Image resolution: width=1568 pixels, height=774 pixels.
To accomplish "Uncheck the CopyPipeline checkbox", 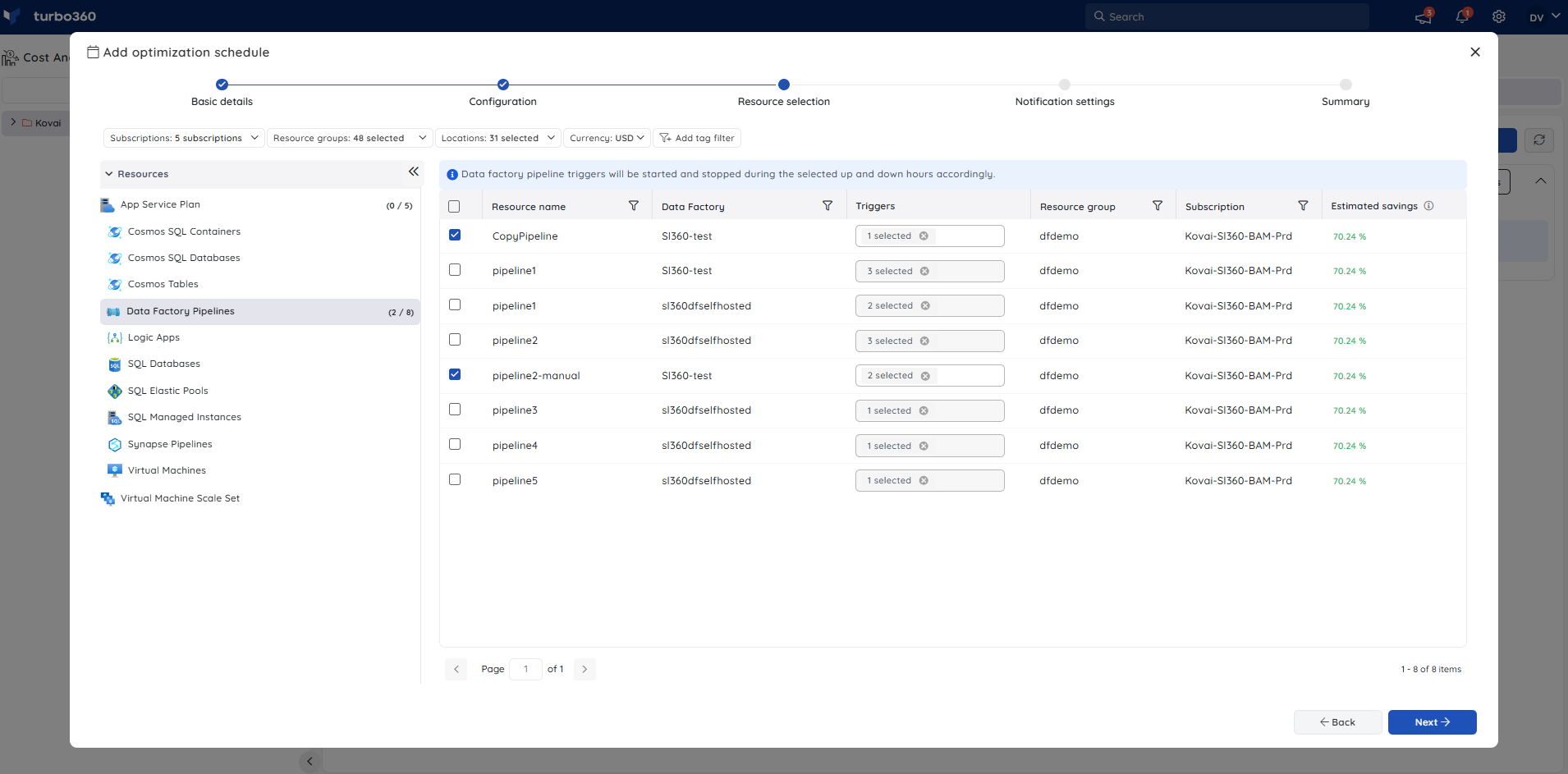I will [x=455, y=235].
